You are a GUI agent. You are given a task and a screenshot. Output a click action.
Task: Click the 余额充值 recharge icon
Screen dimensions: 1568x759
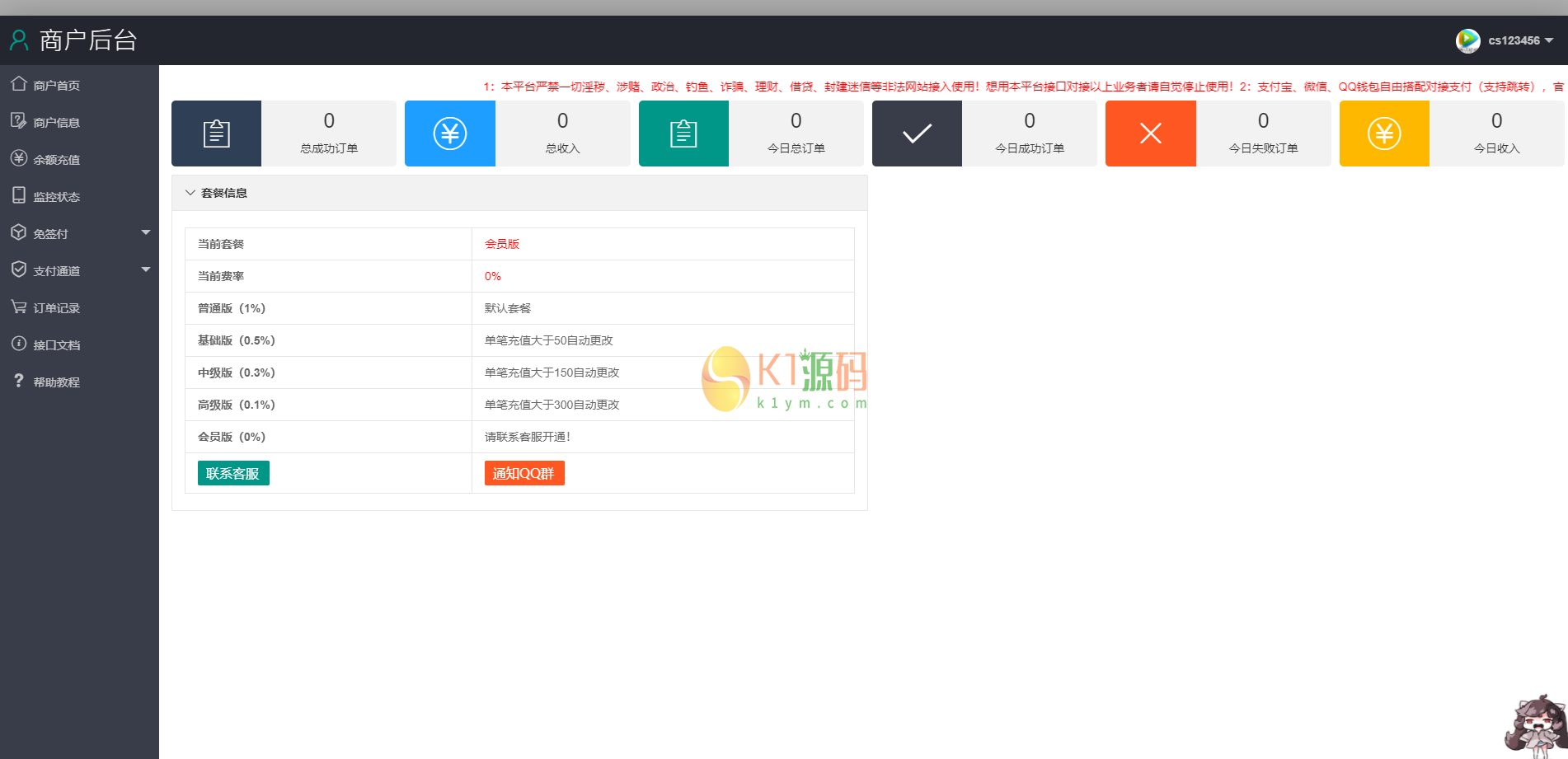pyautogui.click(x=19, y=158)
